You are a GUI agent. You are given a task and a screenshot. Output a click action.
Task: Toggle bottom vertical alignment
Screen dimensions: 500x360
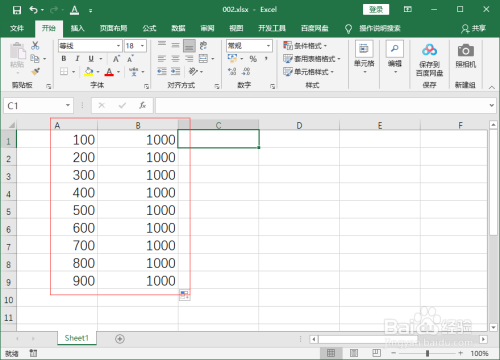pyautogui.click(x=189, y=45)
